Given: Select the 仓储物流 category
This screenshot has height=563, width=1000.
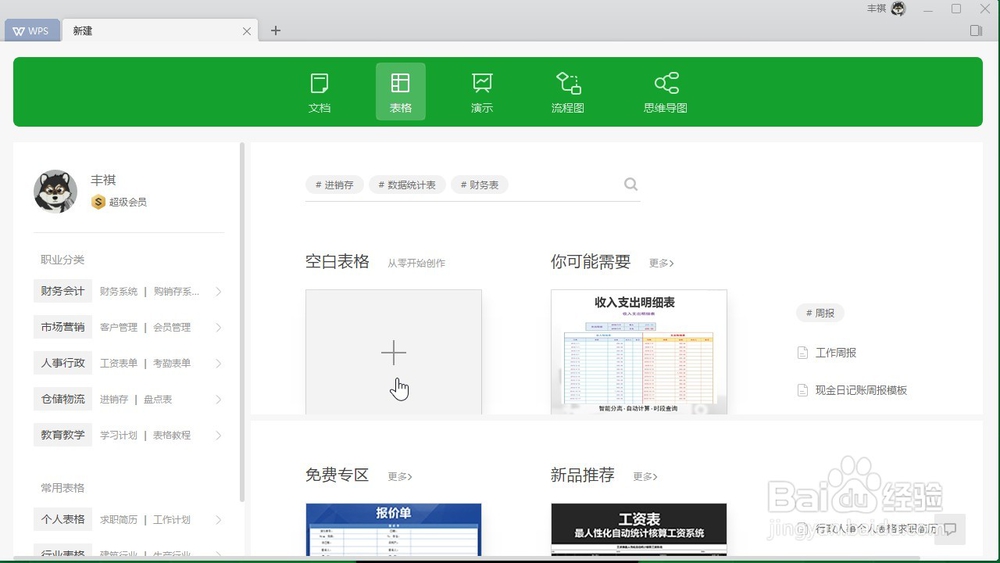Looking at the screenshot, I should pos(62,399).
